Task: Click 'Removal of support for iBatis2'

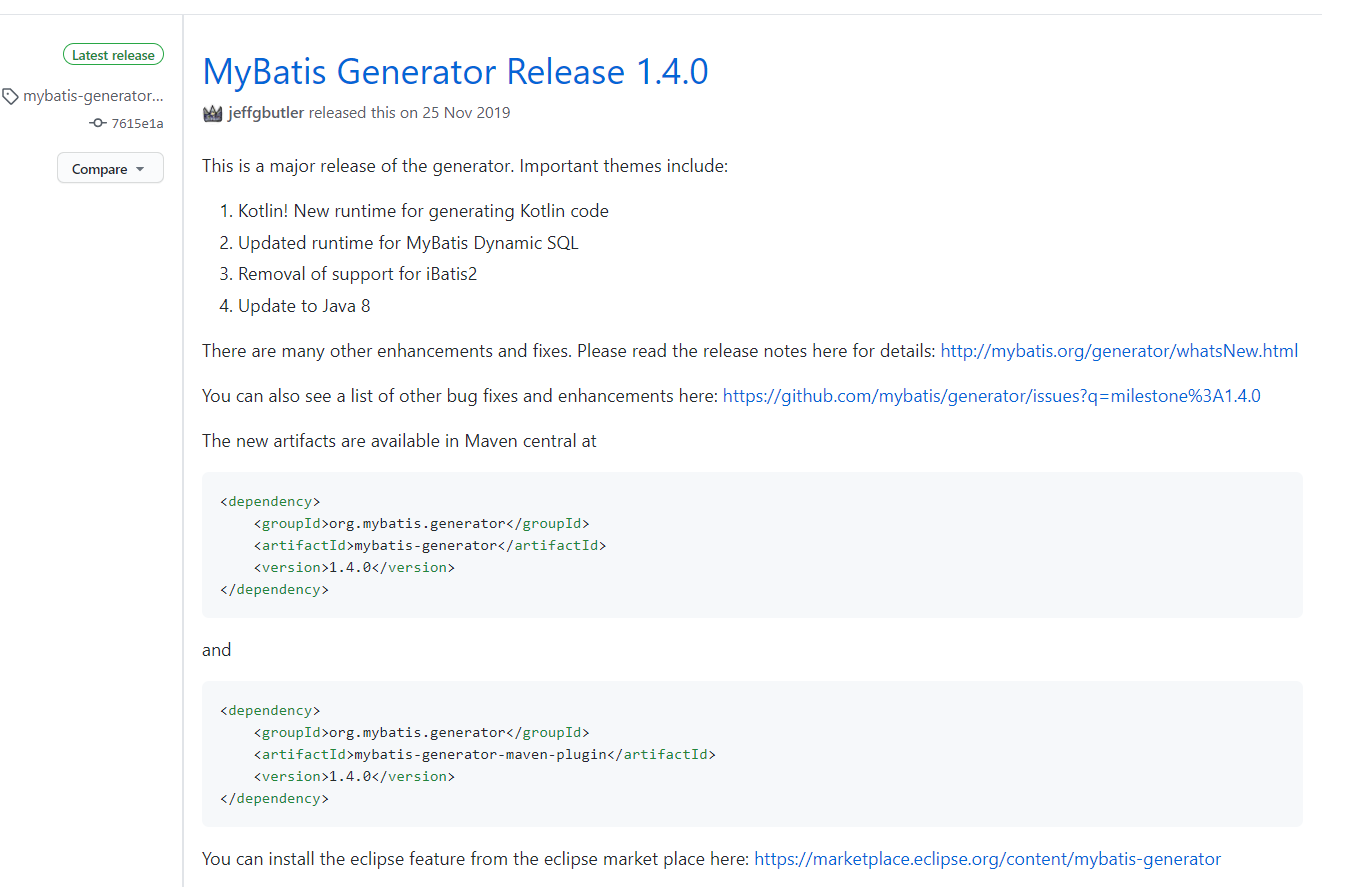Action: (x=357, y=274)
